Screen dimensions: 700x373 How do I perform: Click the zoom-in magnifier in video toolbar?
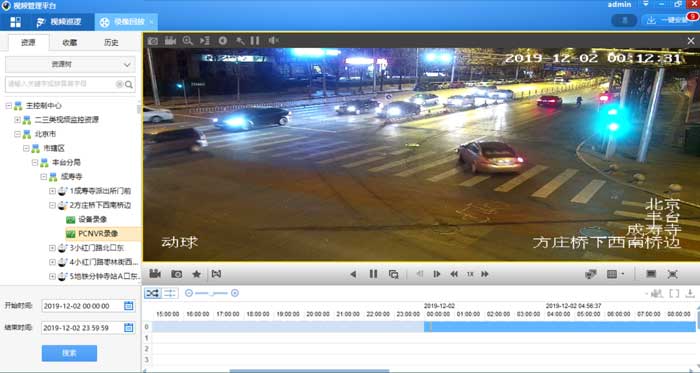coord(188,41)
